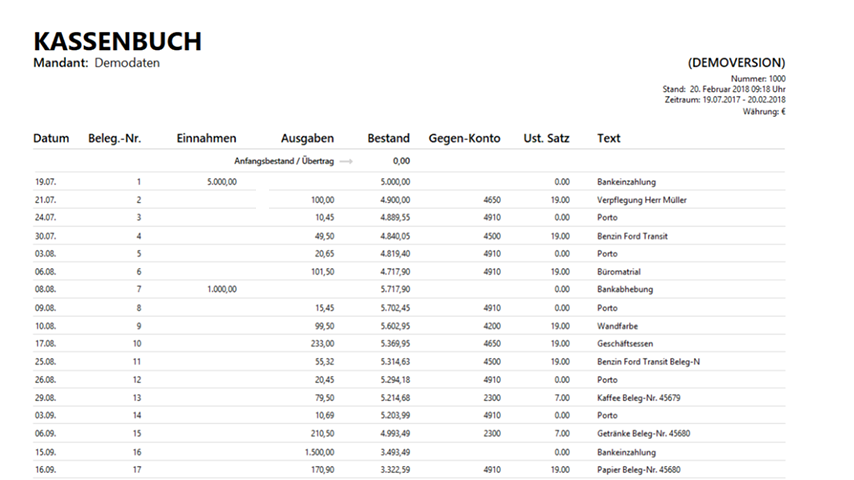Click the Gegen-Konto column header
This screenshot has height=480, width=854.
point(464,138)
